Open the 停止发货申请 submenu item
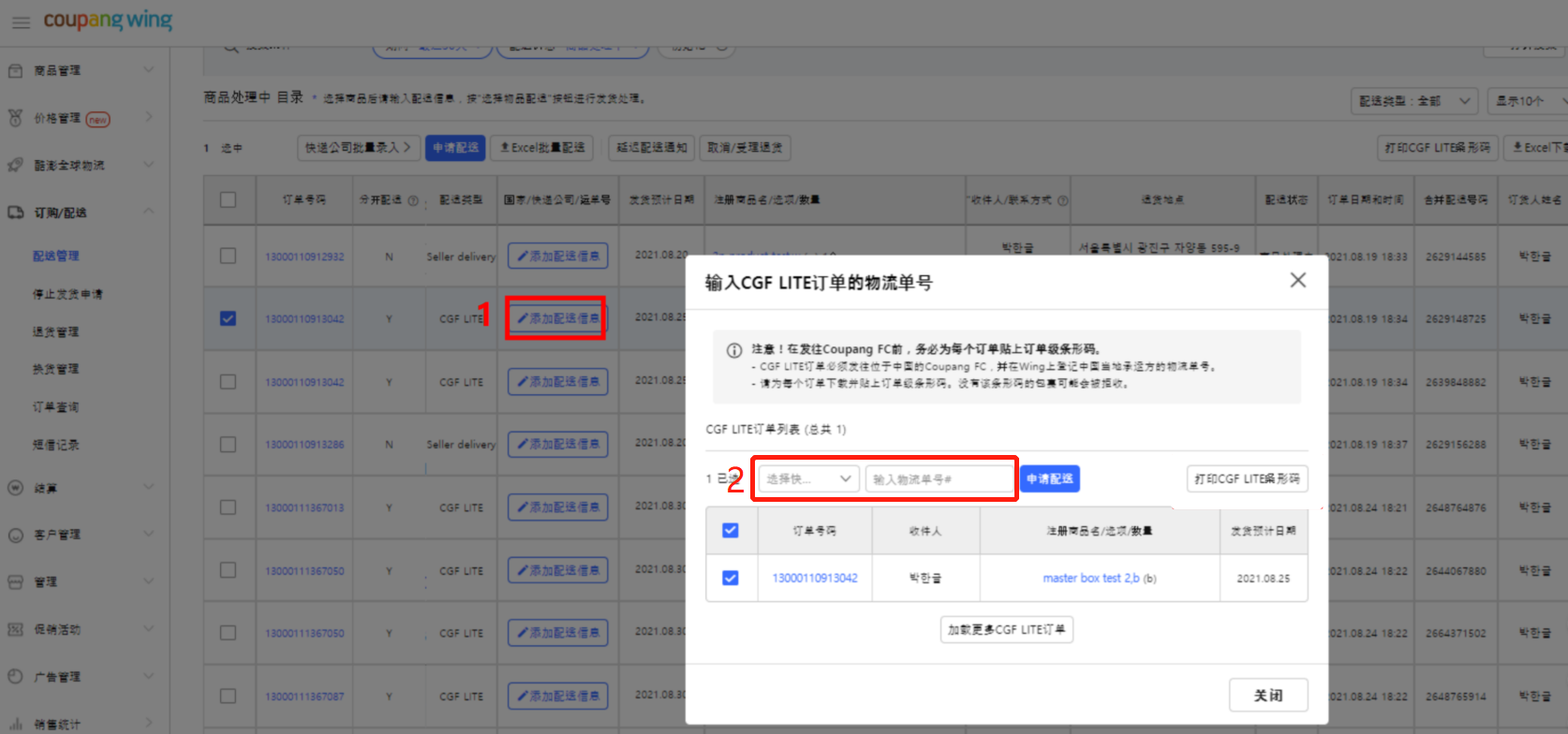This screenshot has width=1568, height=734. point(67,294)
